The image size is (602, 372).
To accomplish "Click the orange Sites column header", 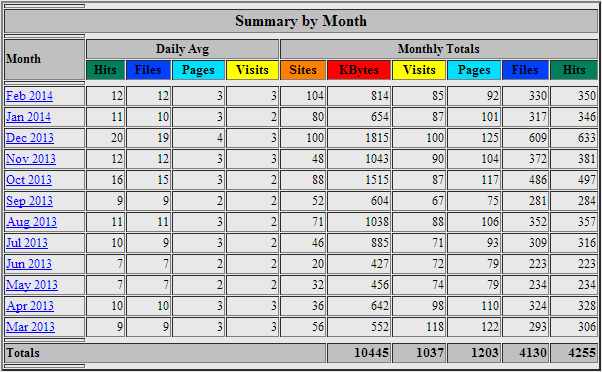I will point(303,70).
